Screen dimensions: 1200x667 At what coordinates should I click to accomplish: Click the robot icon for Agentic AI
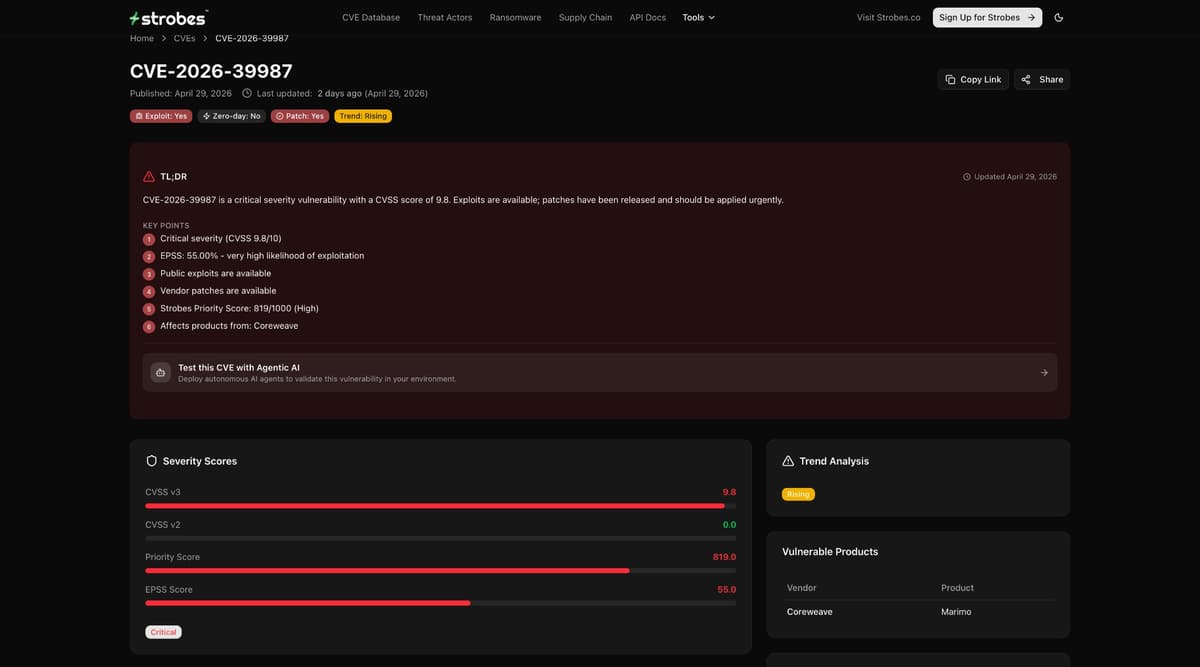pyautogui.click(x=161, y=372)
